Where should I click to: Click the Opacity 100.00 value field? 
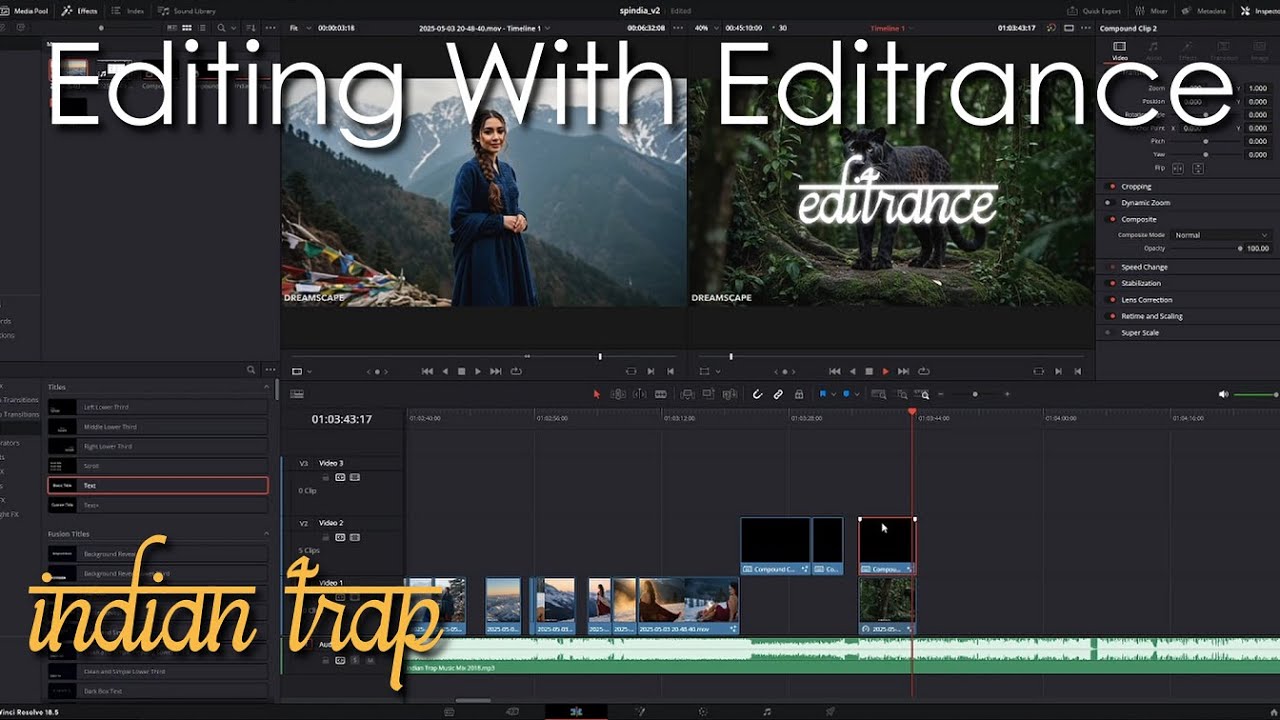coord(1257,248)
